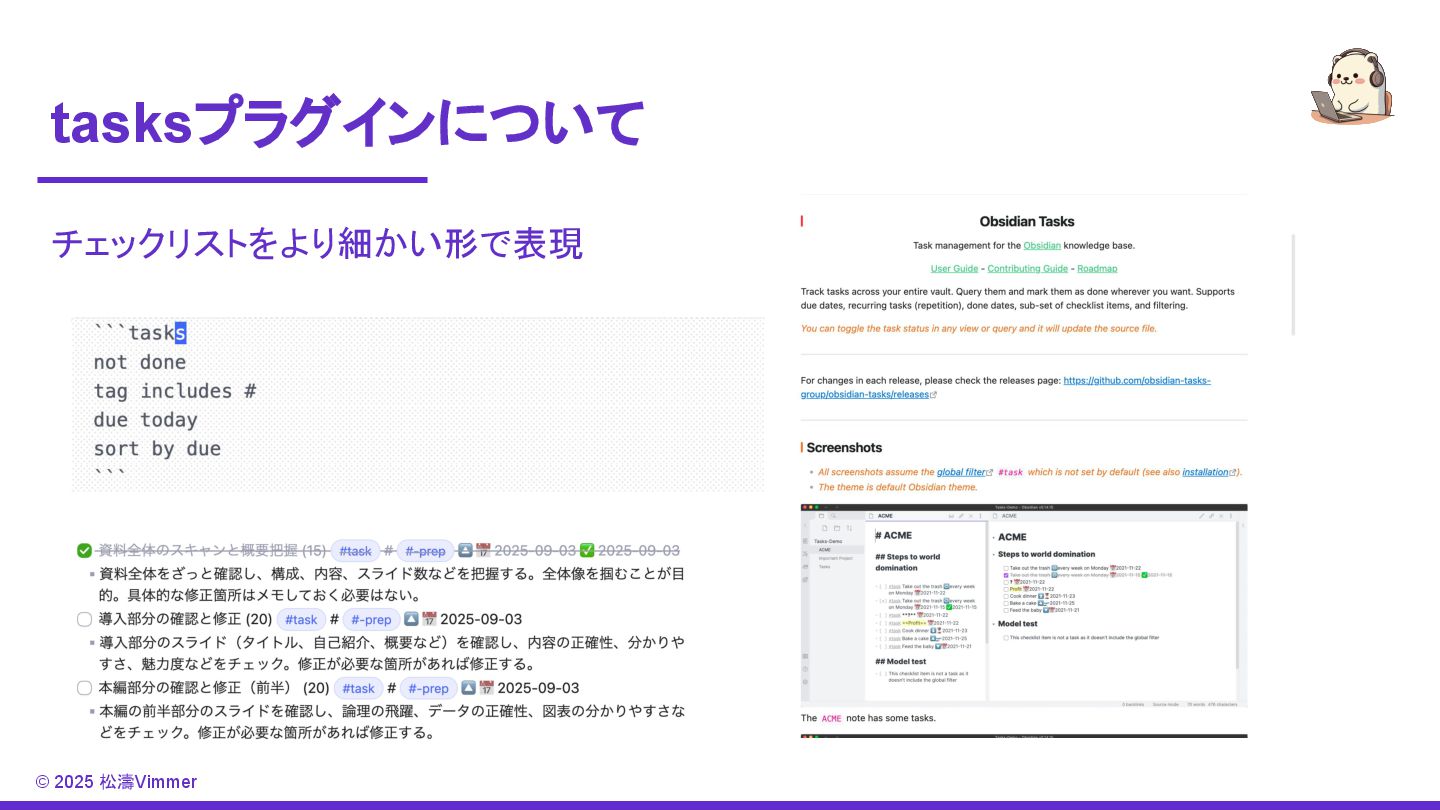Viewport: 1440px width, 810px height.
Task: Check the first unchecked 'Take out the trash' box in ACME preview
Action: (x=1006, y=568)
